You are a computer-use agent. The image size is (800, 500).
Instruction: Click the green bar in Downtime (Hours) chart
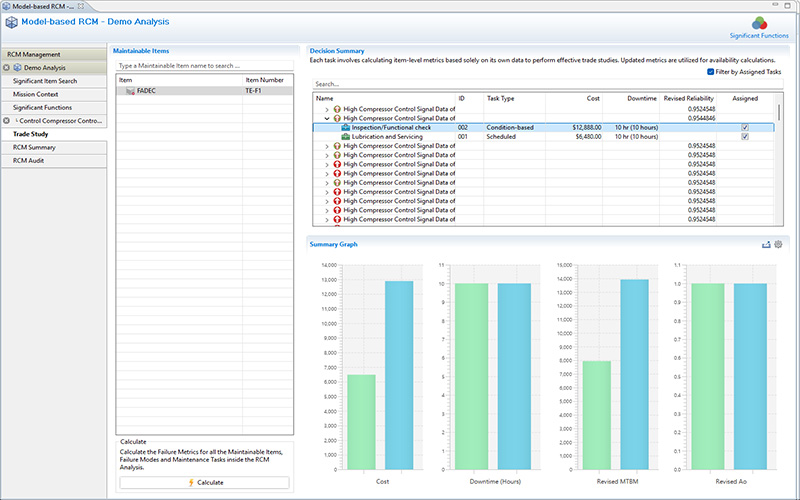(x=471, y=377)
